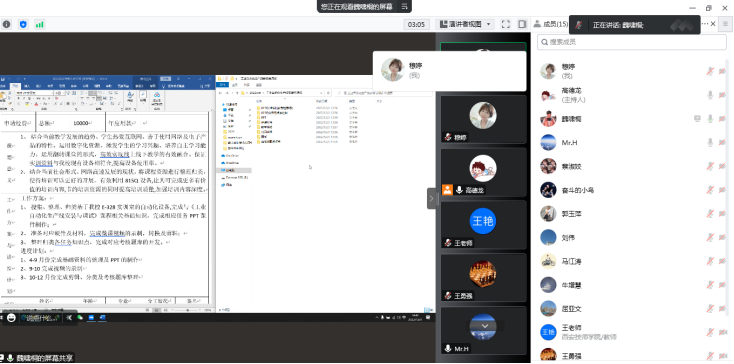Toggle your own camera in the members list
Screen dimensions: 734x364
tap(722, 71)
